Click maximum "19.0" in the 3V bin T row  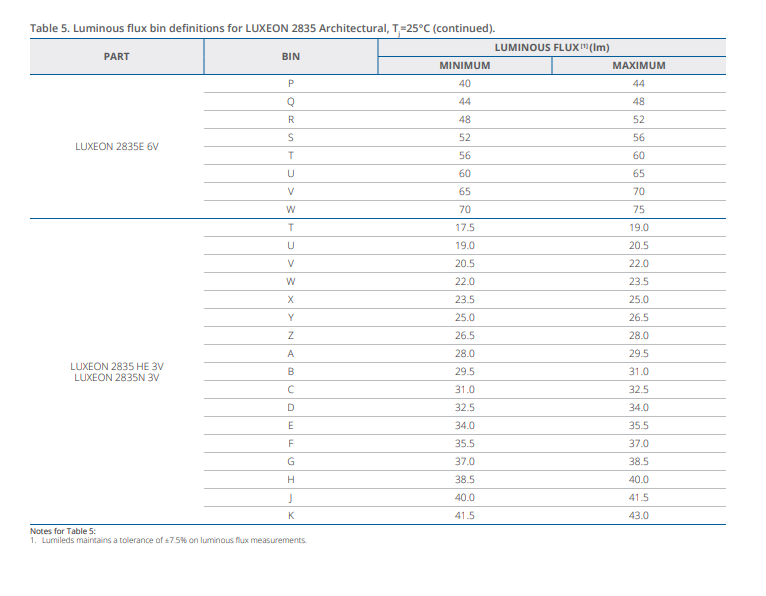(x=638, y=228)
